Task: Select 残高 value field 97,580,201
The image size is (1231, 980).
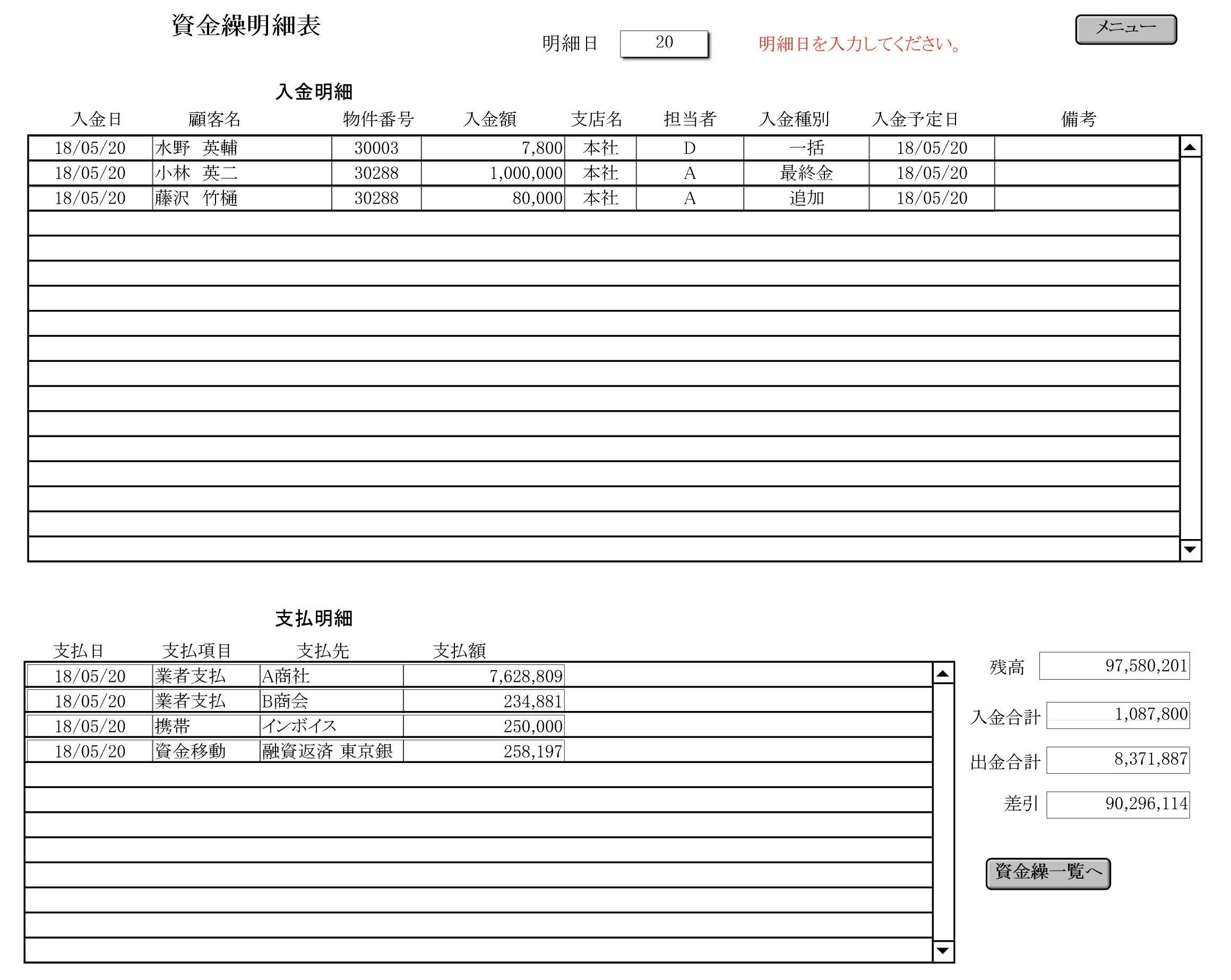Action: click(x=1114, y=665)
